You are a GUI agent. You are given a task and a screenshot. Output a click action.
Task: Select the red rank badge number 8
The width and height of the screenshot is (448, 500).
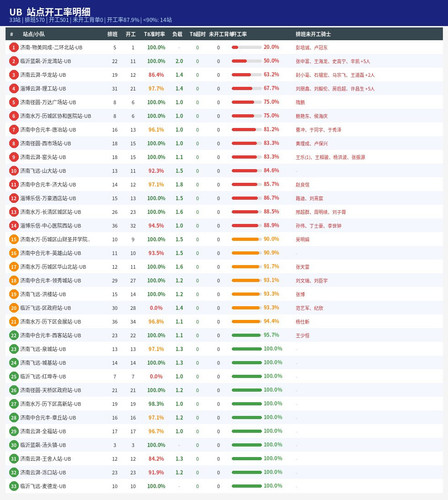pyautogui.click(x=14, y=143)
